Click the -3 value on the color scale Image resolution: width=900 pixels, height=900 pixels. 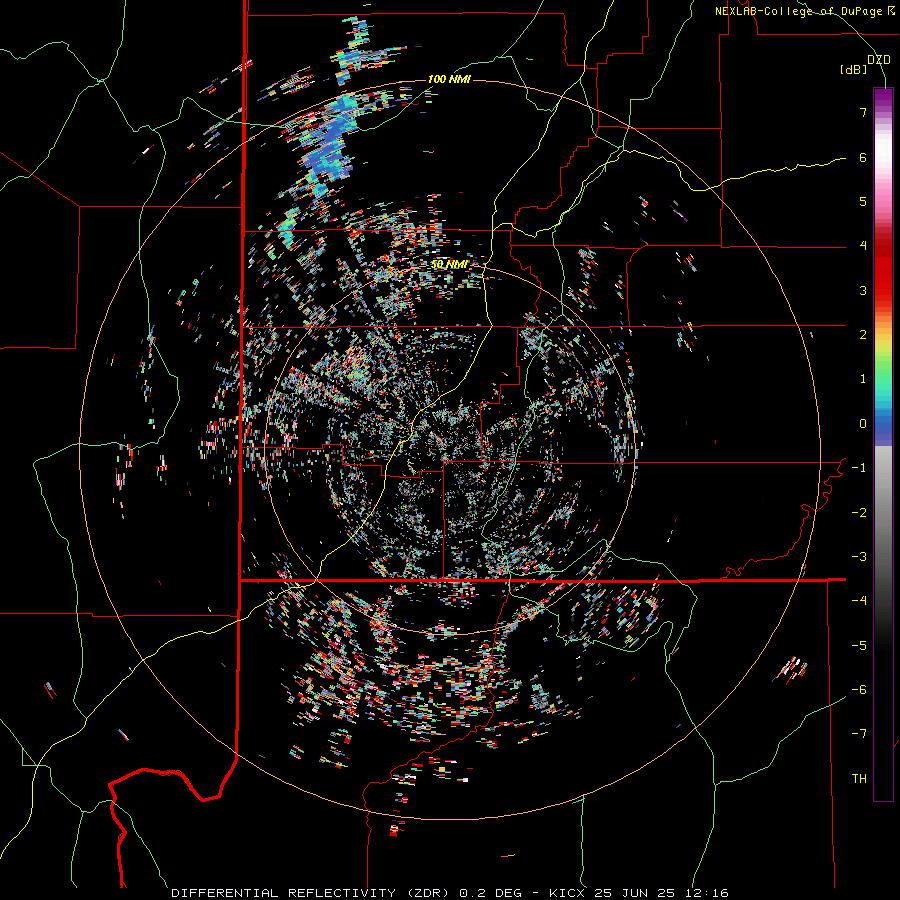pyautogui.click(x=859, y=556)
